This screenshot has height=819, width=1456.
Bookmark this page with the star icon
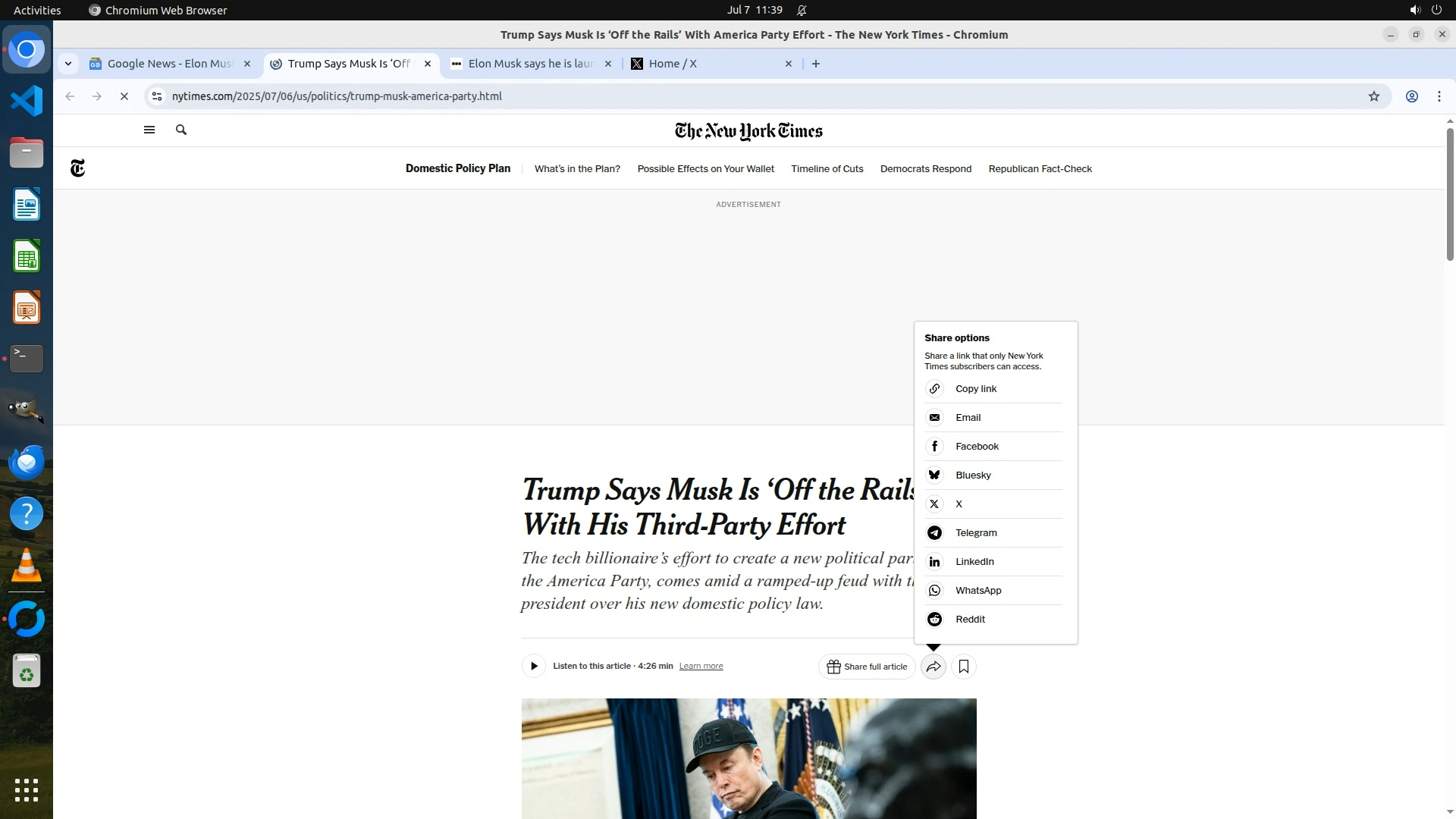point(1373,96)
